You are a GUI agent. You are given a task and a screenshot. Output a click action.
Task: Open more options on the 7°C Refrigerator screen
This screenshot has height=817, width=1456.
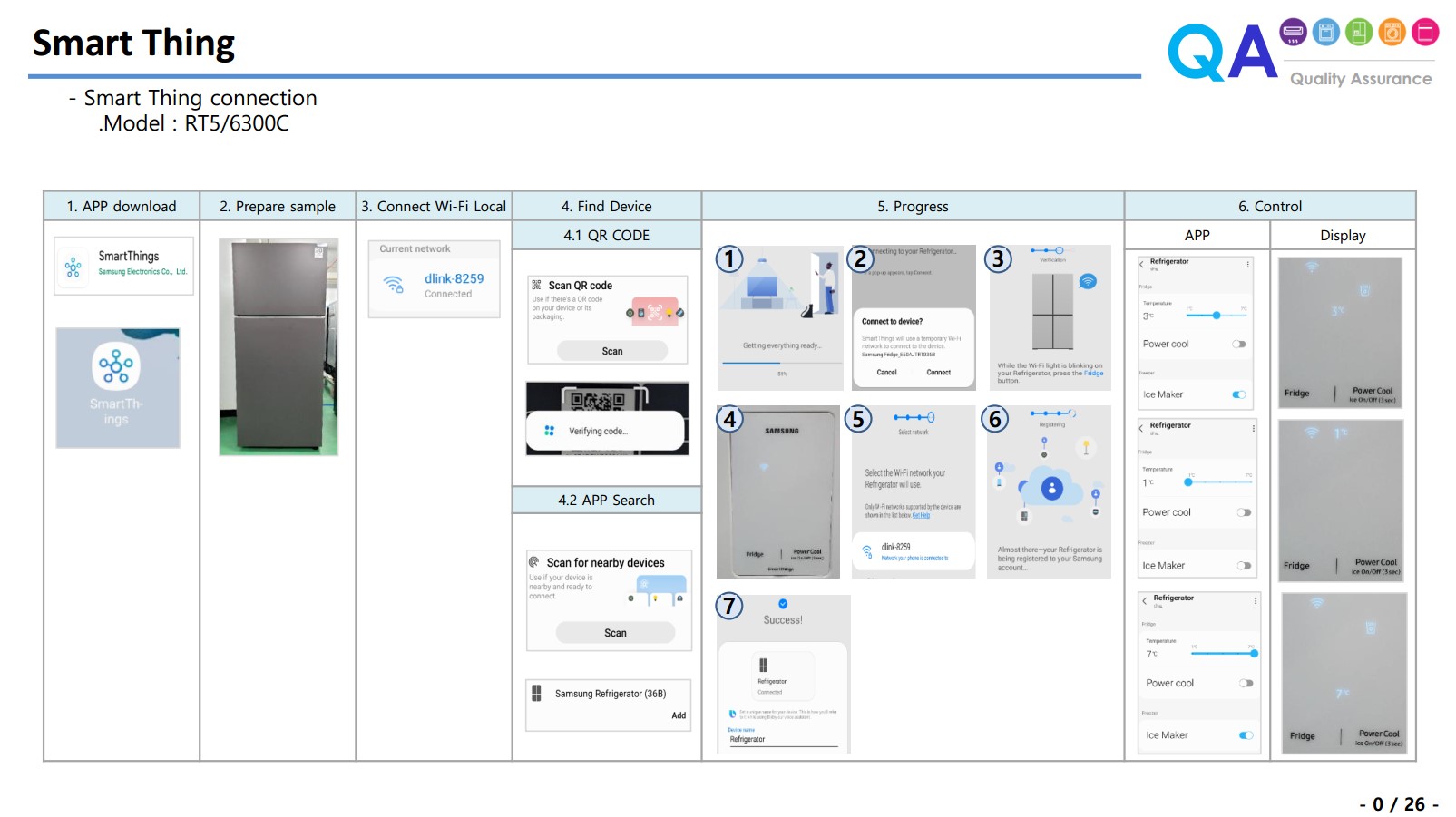1256,600
